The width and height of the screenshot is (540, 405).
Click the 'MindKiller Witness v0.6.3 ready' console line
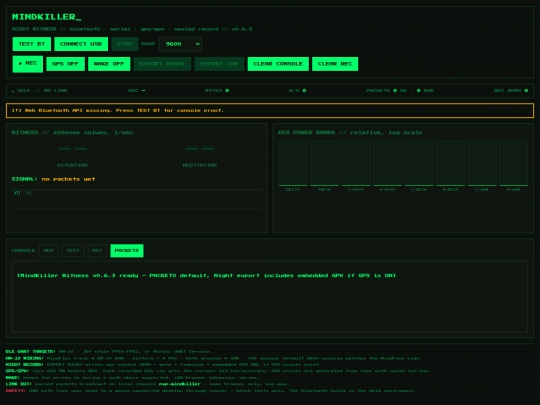coord(207,276)
